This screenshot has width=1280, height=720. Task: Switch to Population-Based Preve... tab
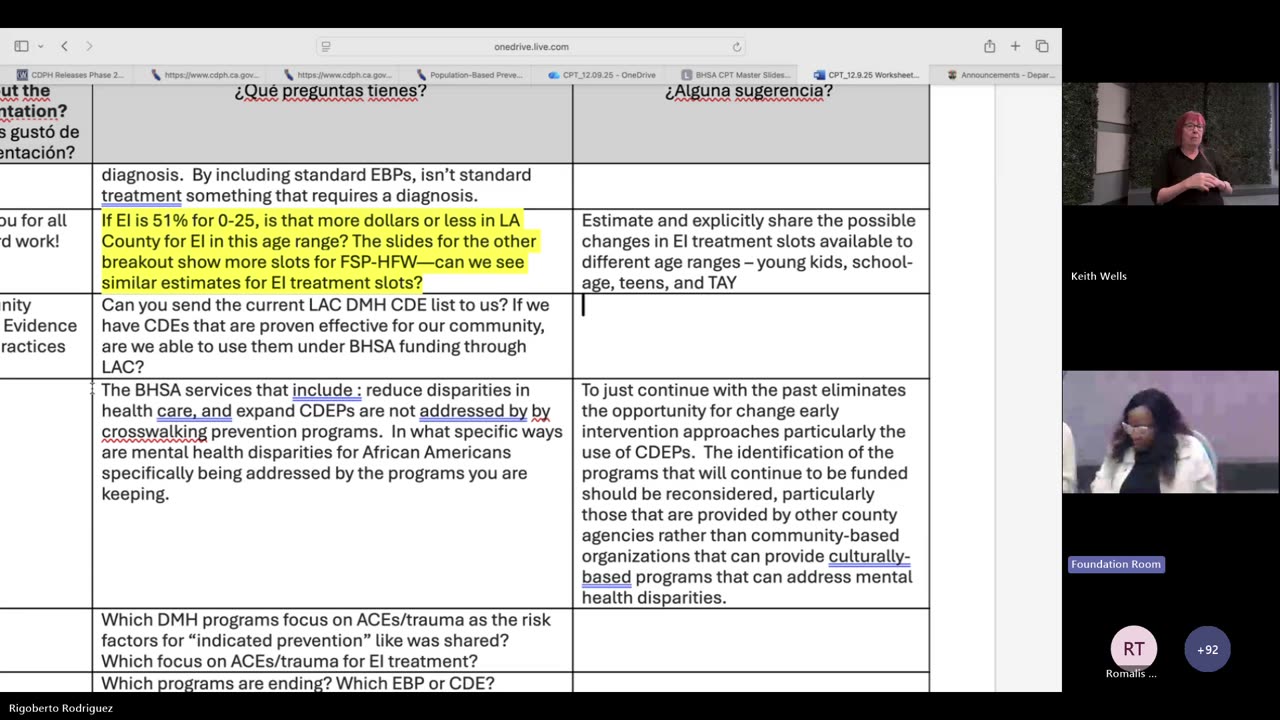(469, 75)
